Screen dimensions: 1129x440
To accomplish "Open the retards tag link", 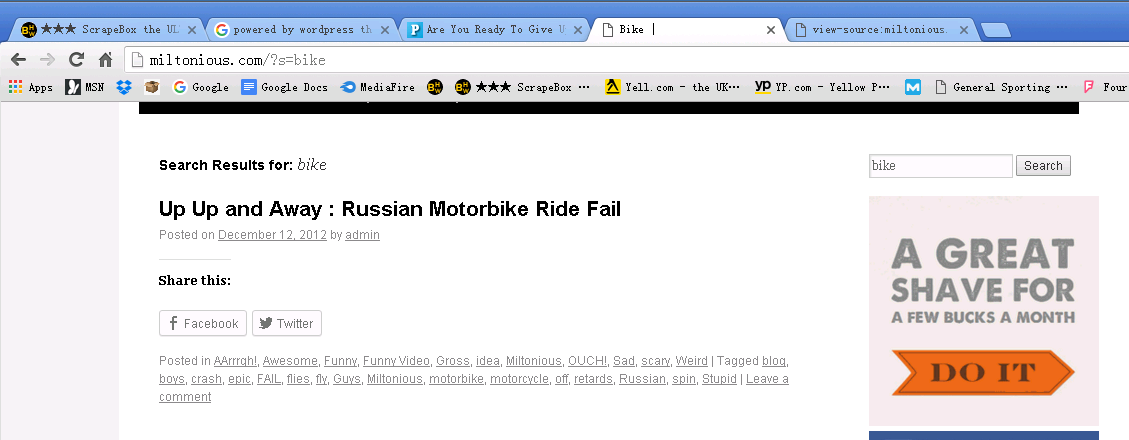I will [593, 379].
